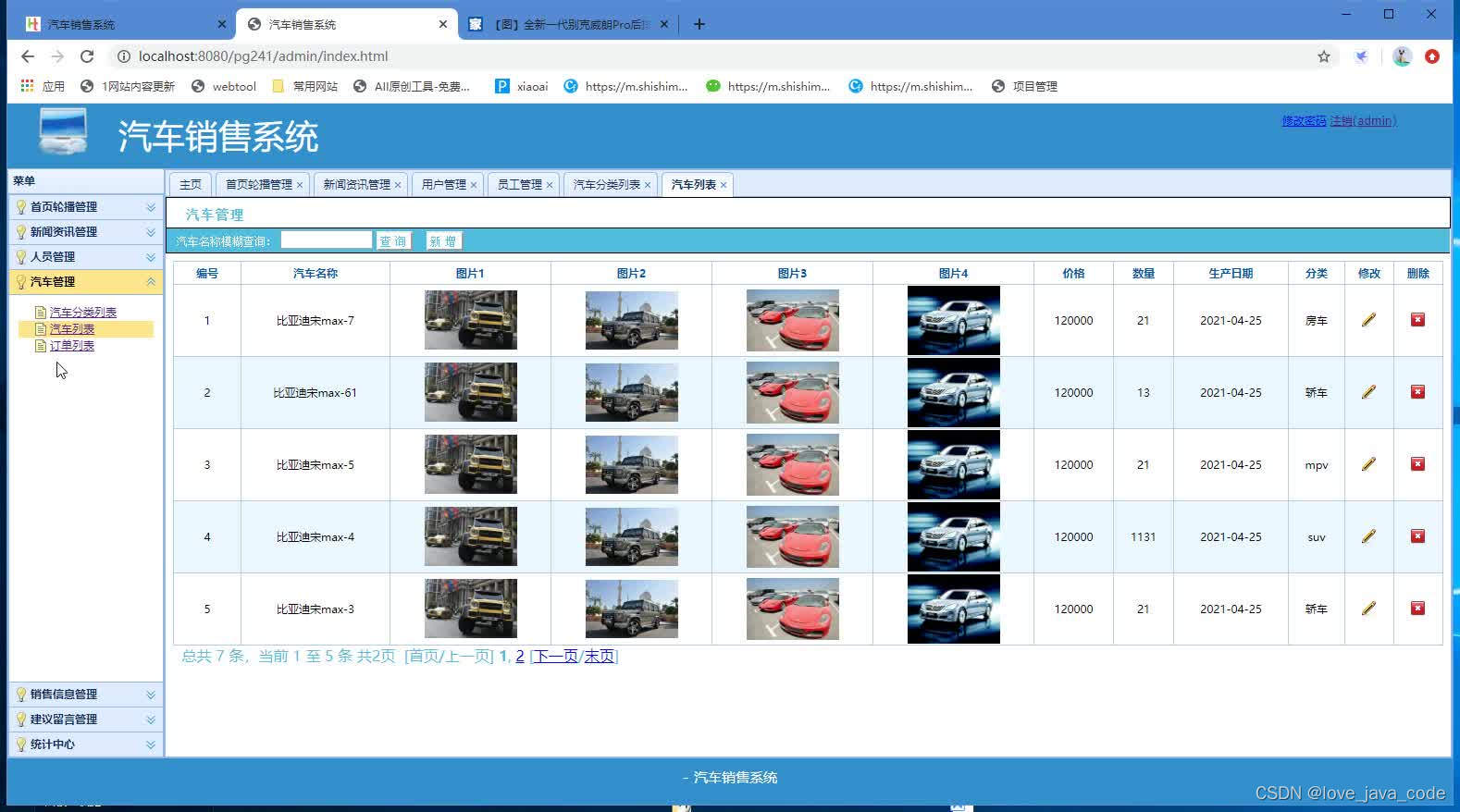Viewport: 1460px width, 812px height.
Task: Expand the 人员管理 menu section
Action: [86, 257]
